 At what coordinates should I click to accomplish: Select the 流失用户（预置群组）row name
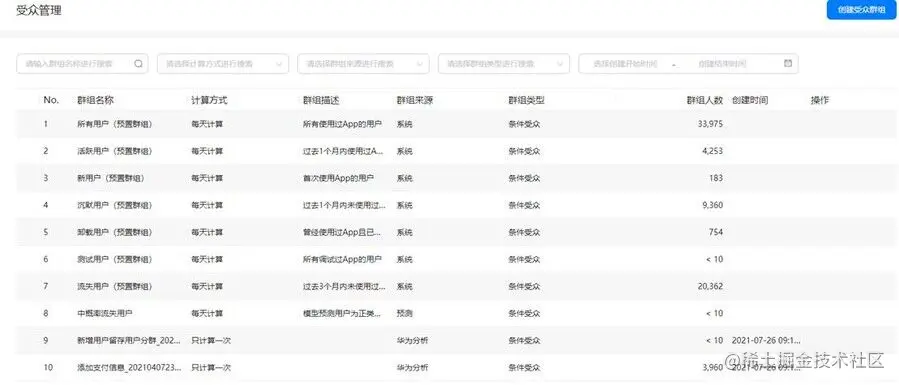115,286
